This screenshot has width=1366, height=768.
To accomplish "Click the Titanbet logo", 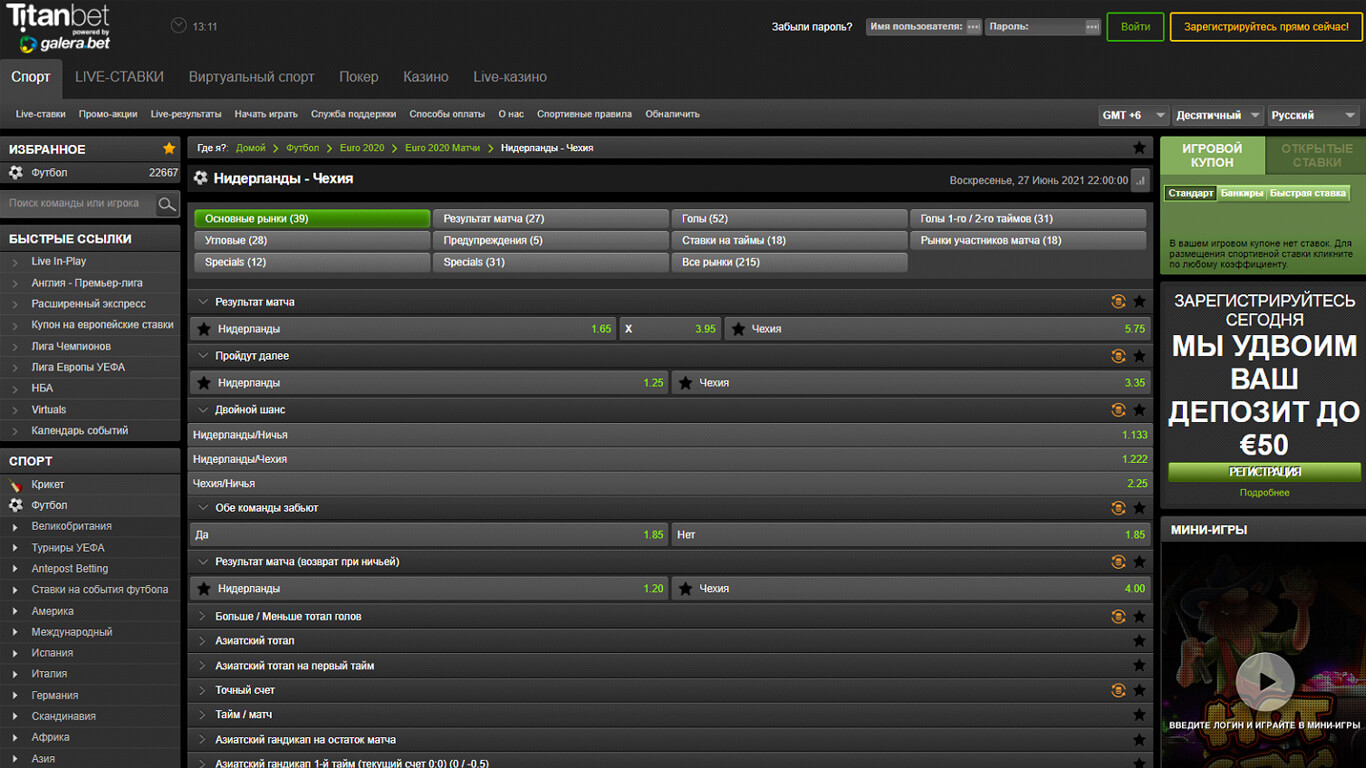I will [59, 27].
